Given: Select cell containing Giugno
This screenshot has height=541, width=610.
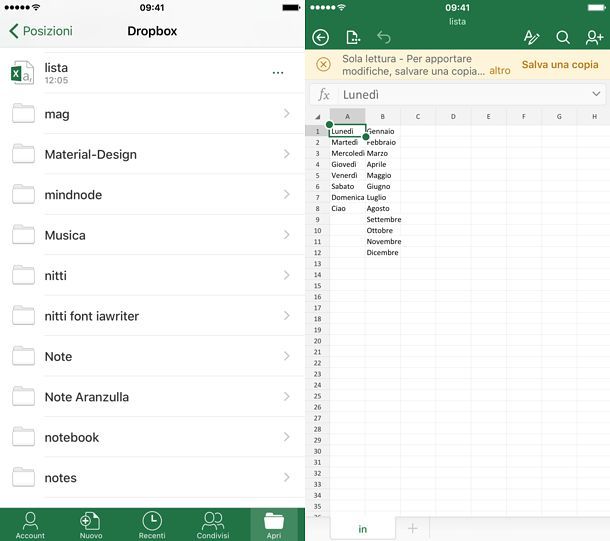Looking at the screenshot, I should pyautogui.click(x=383, y=186).
